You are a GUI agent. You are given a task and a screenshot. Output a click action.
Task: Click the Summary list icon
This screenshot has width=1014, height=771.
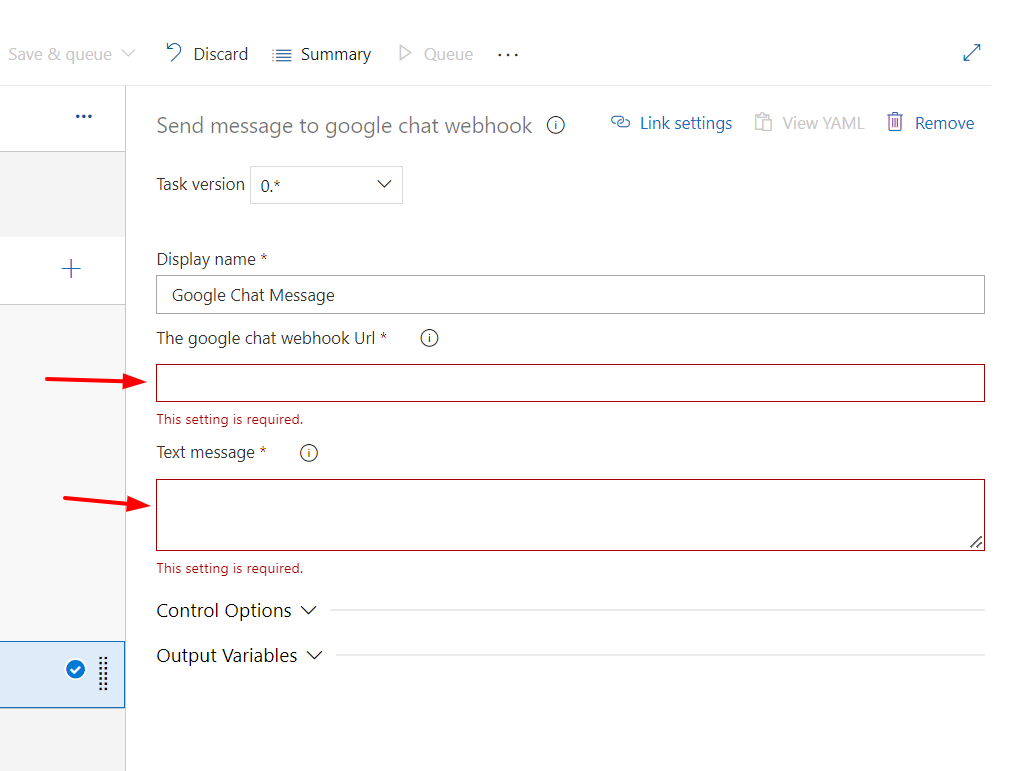281,56
